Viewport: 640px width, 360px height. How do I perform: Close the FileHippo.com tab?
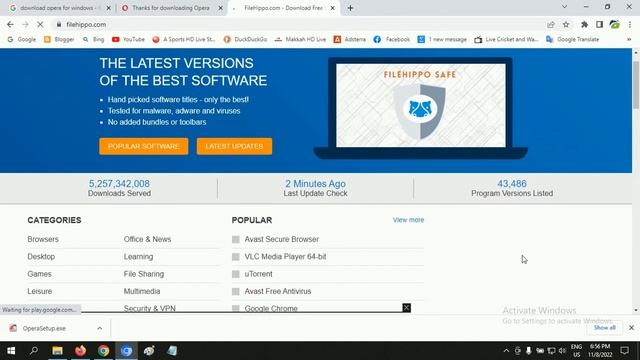click(x=333, y=8)
